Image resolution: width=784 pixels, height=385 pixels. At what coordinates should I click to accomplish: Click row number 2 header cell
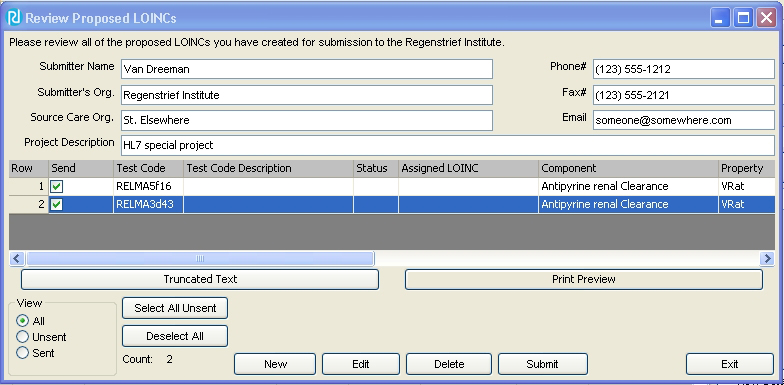(x=28, y=204)
